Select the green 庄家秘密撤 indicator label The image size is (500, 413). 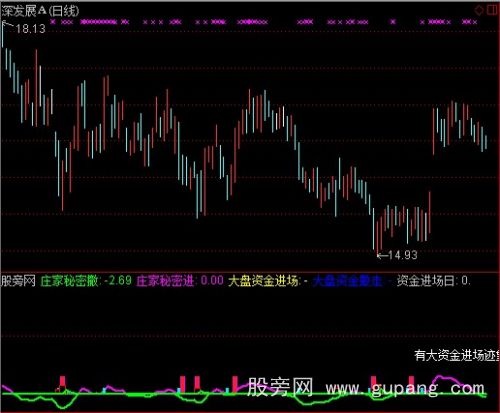86,281
